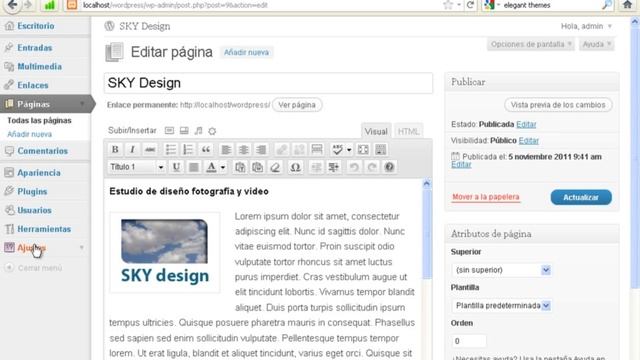This screenshot has width=640, height=360.
Task: Run the ABC spellcheck tool
Action: point(337,149)
